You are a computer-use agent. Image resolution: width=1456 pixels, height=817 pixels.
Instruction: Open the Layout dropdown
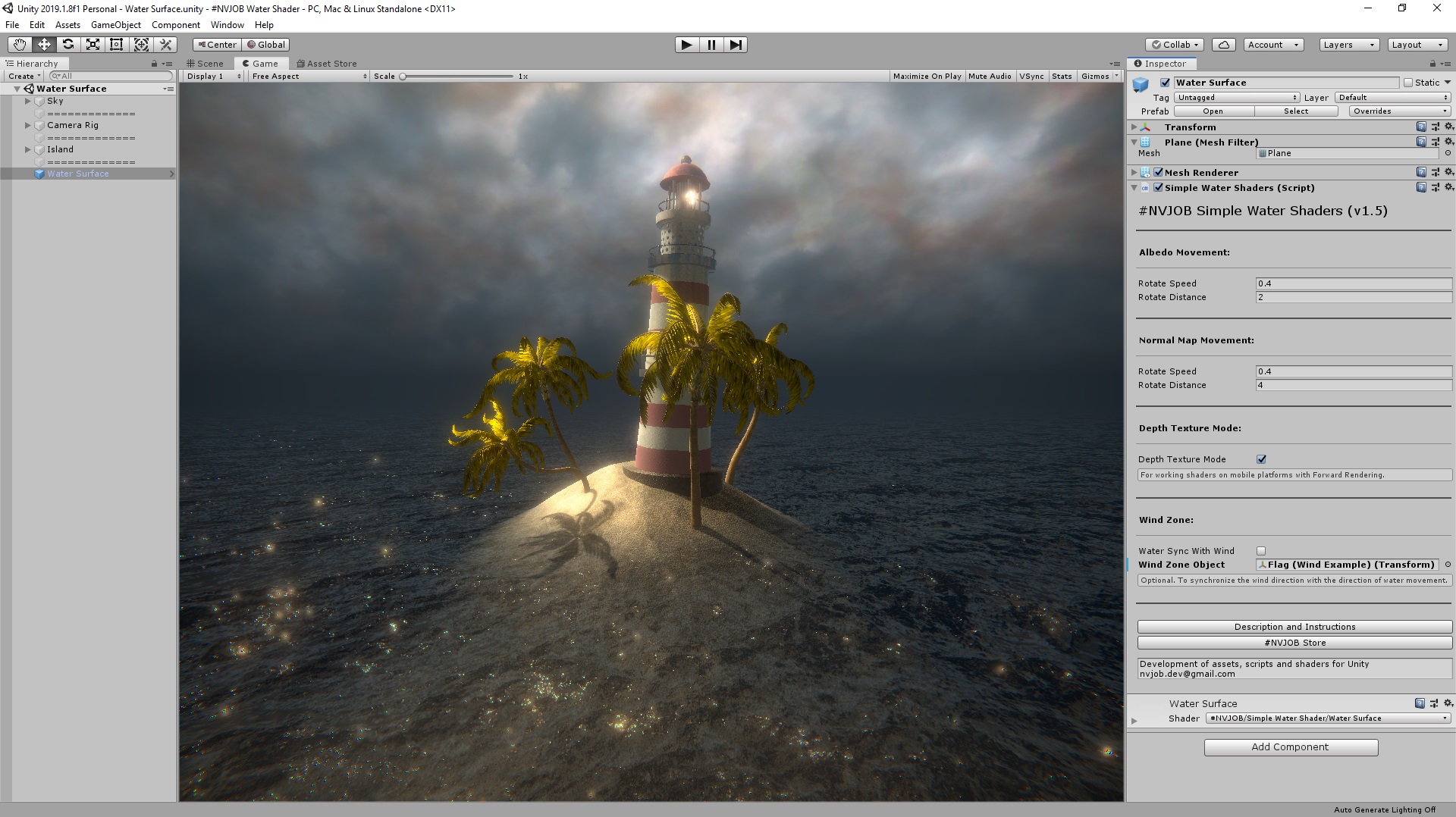pos(1417,45)
